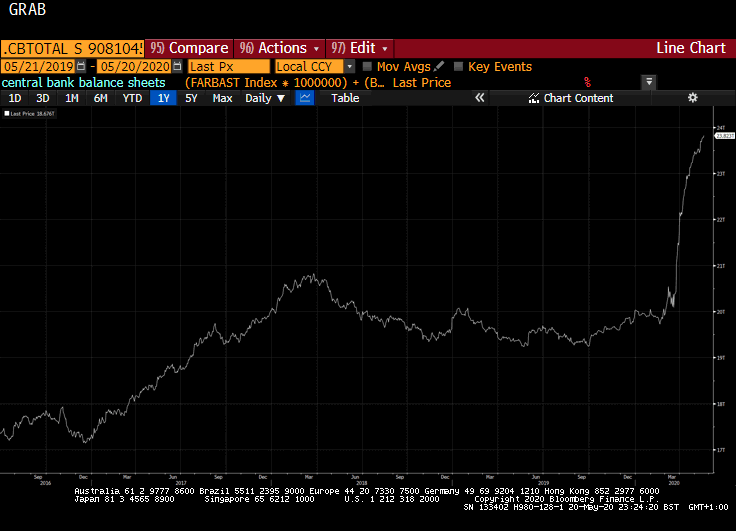
Task: Select the 1M time range tab
Action: [71, 98]
